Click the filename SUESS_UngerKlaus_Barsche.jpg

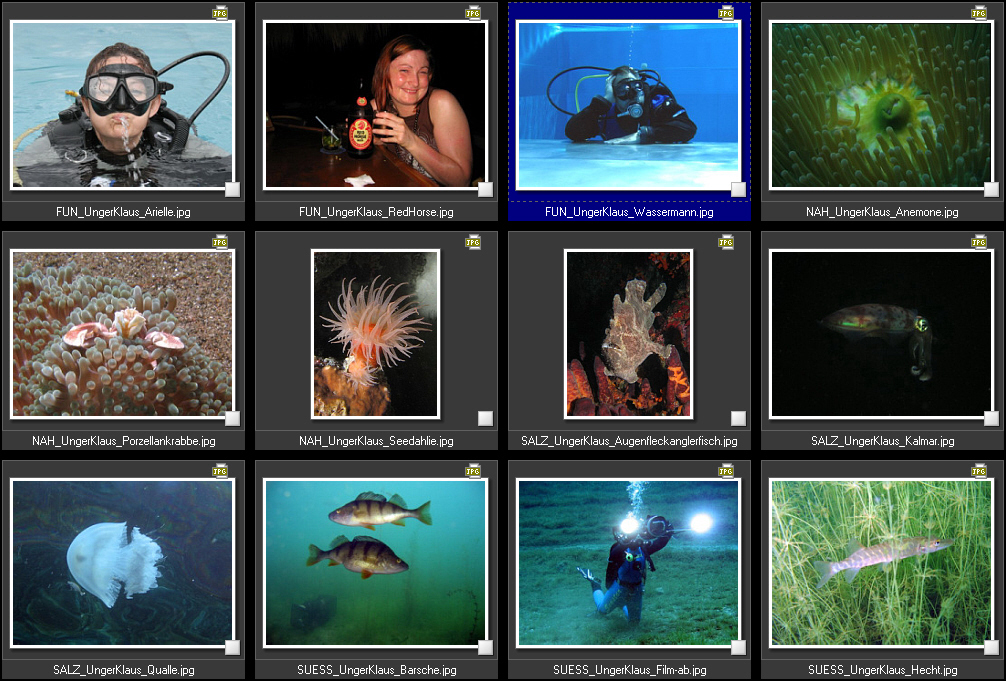(377, 670)
